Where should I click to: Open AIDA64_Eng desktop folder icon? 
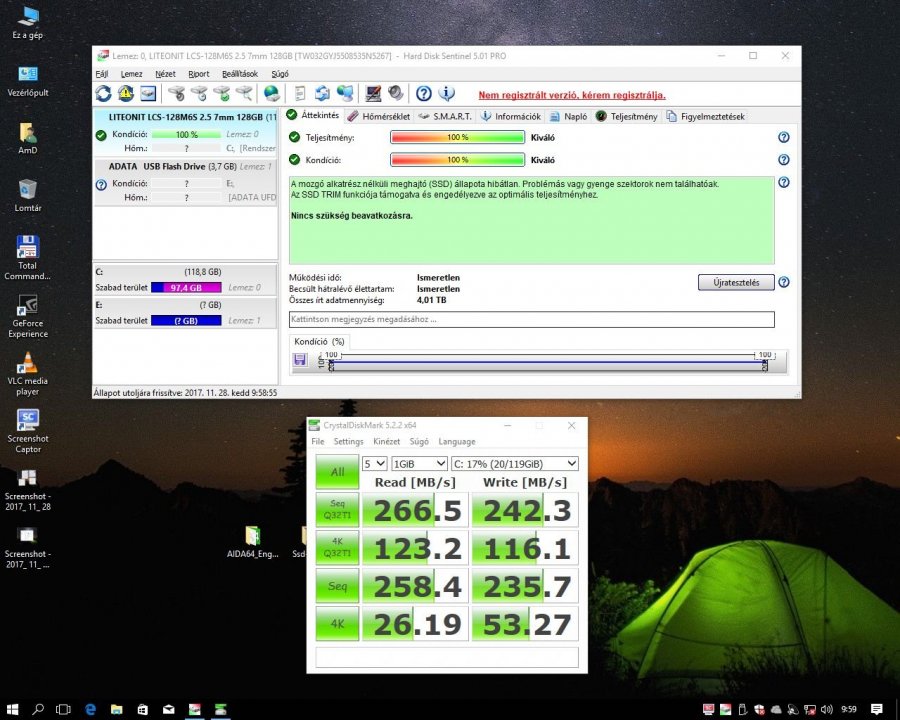[253, 541]
